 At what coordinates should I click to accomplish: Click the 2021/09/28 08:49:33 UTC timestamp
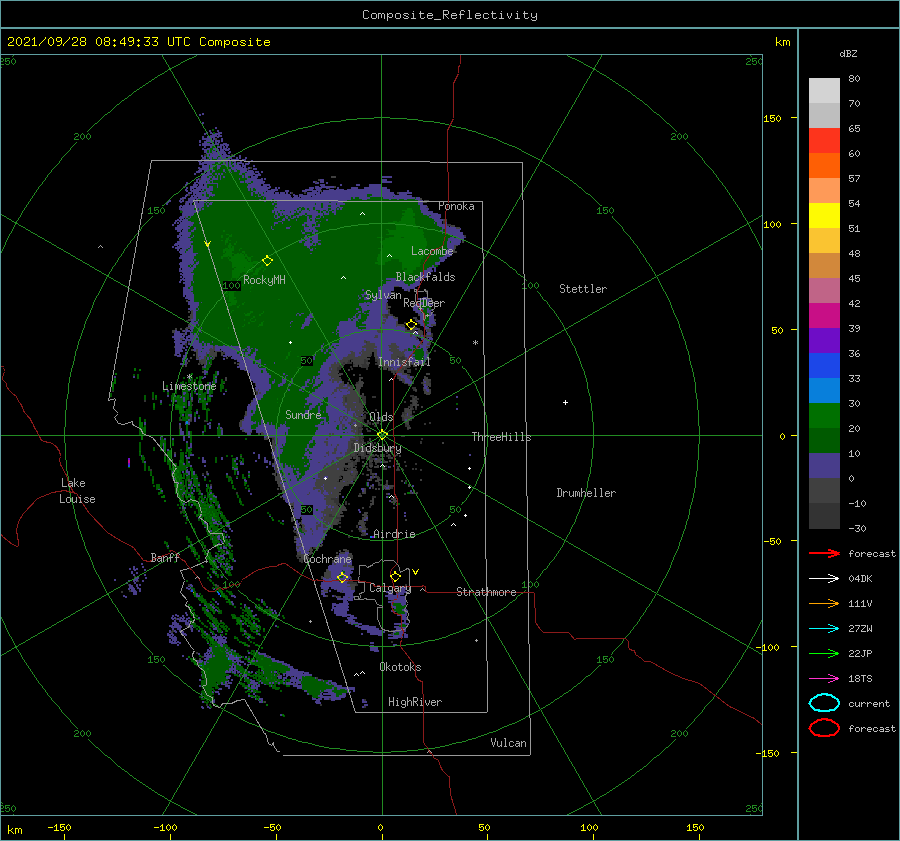click(x=138, y=42)
